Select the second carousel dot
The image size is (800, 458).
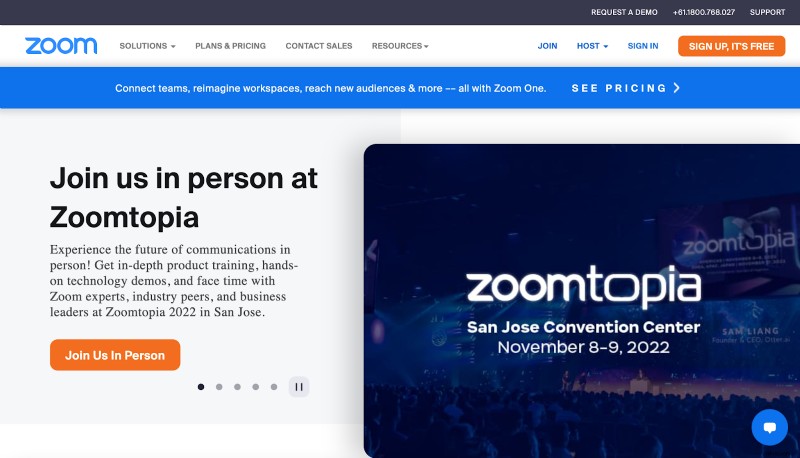coord(219,386)
